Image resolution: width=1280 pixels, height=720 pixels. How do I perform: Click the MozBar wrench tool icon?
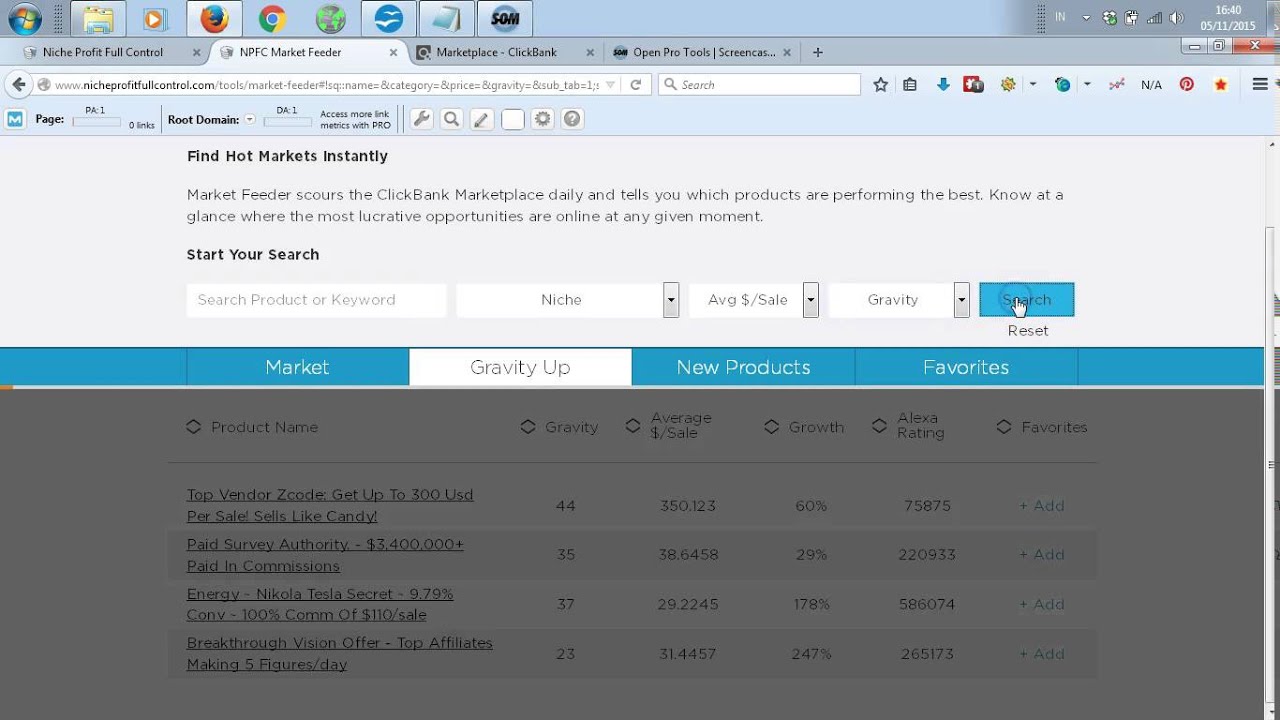click(x=422, y=119)
